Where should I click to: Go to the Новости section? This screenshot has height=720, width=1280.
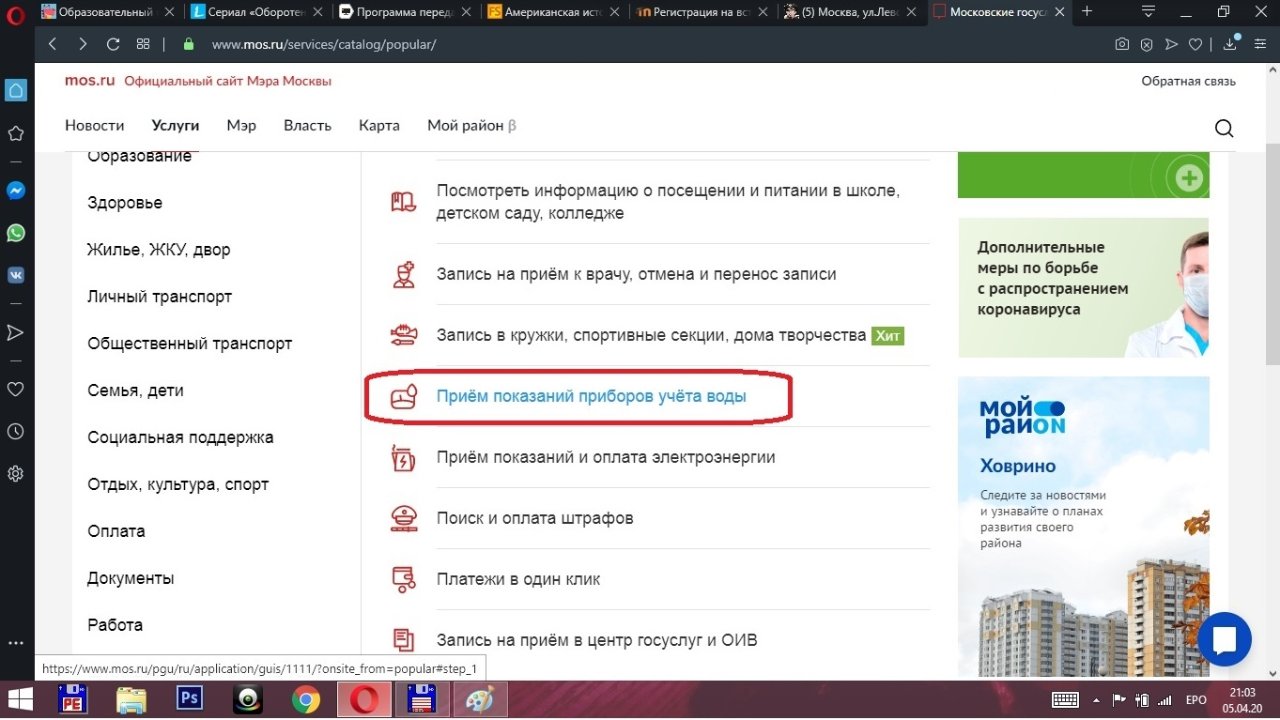[x=94, y=126]
